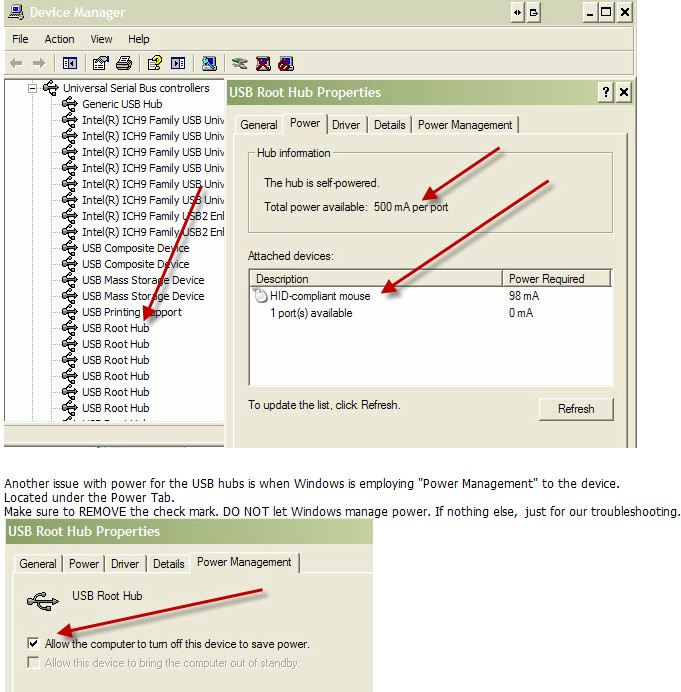Collapse the Universal Serial Bus controllers node

[32, 88]
